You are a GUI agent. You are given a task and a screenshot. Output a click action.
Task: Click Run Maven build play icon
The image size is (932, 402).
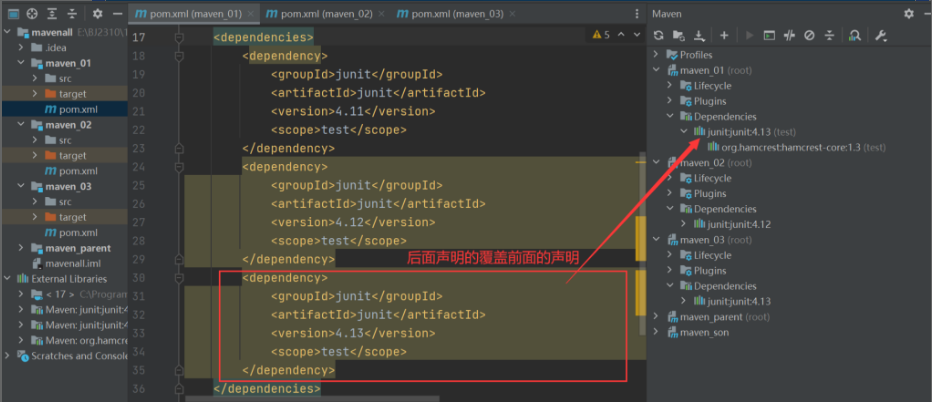tap(749, 36)
